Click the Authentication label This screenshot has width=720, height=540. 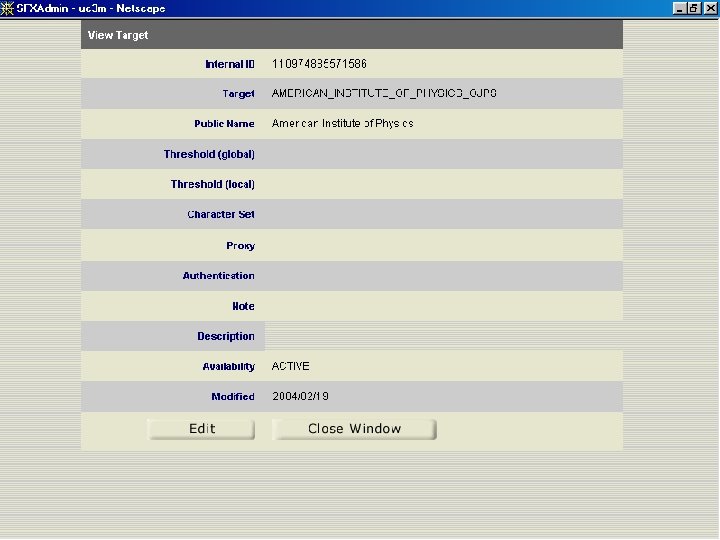pyautogui.click(x=219, y=276)
